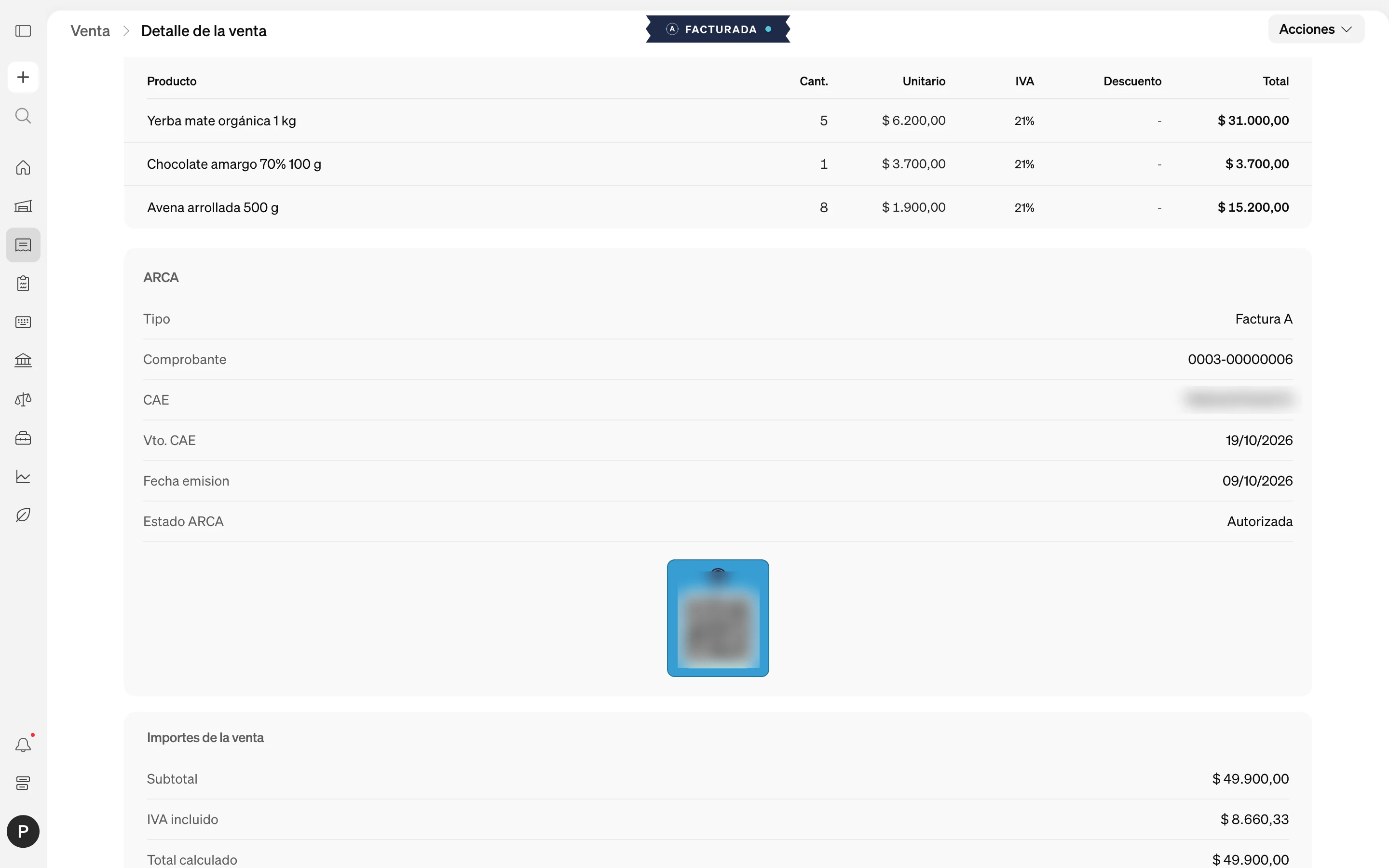
Task: Open the search magnifier icon
Action: pyautogui.click(x=23, y=115)
